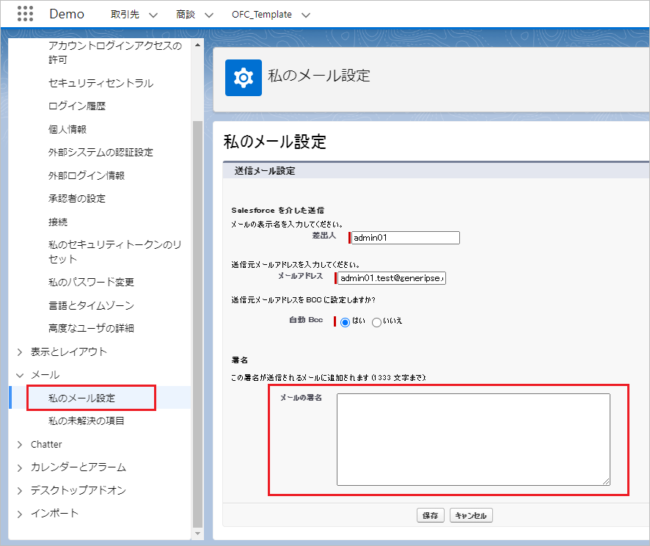Image resolution: width=650 pixels, height=546 pixels.
Task: Open 言語とタイムゾーン in the sidebar
Action: tap(91, 306)
